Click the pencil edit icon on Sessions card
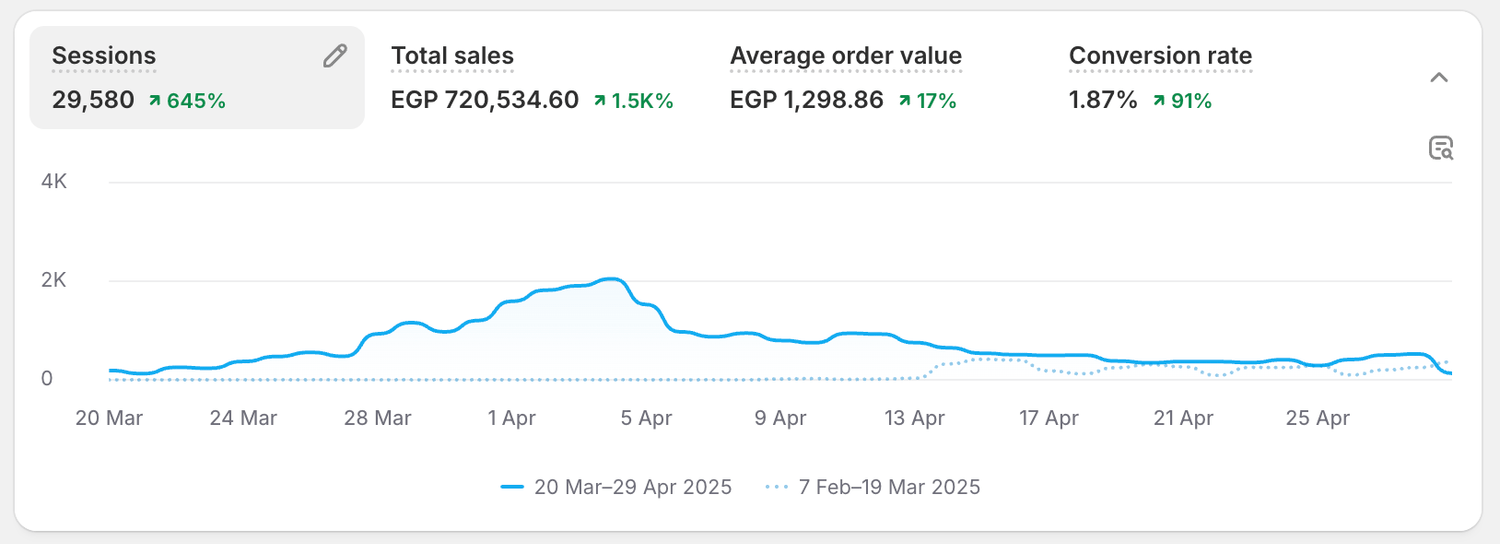1500x544 pixels. tap(335, 56)
